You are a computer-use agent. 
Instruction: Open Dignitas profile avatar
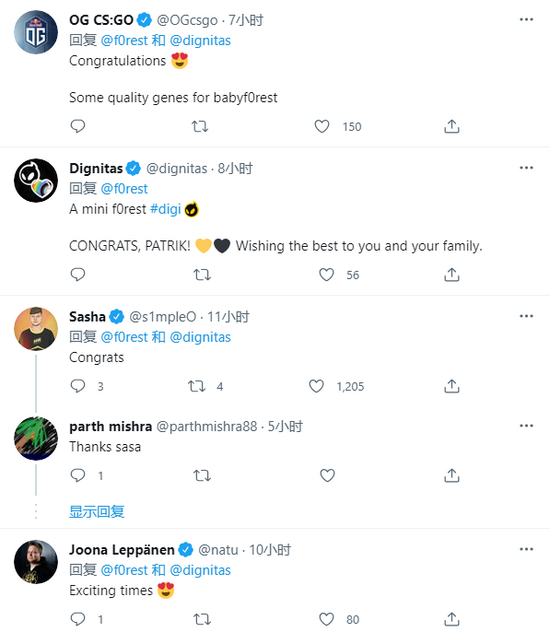[36, 180]
